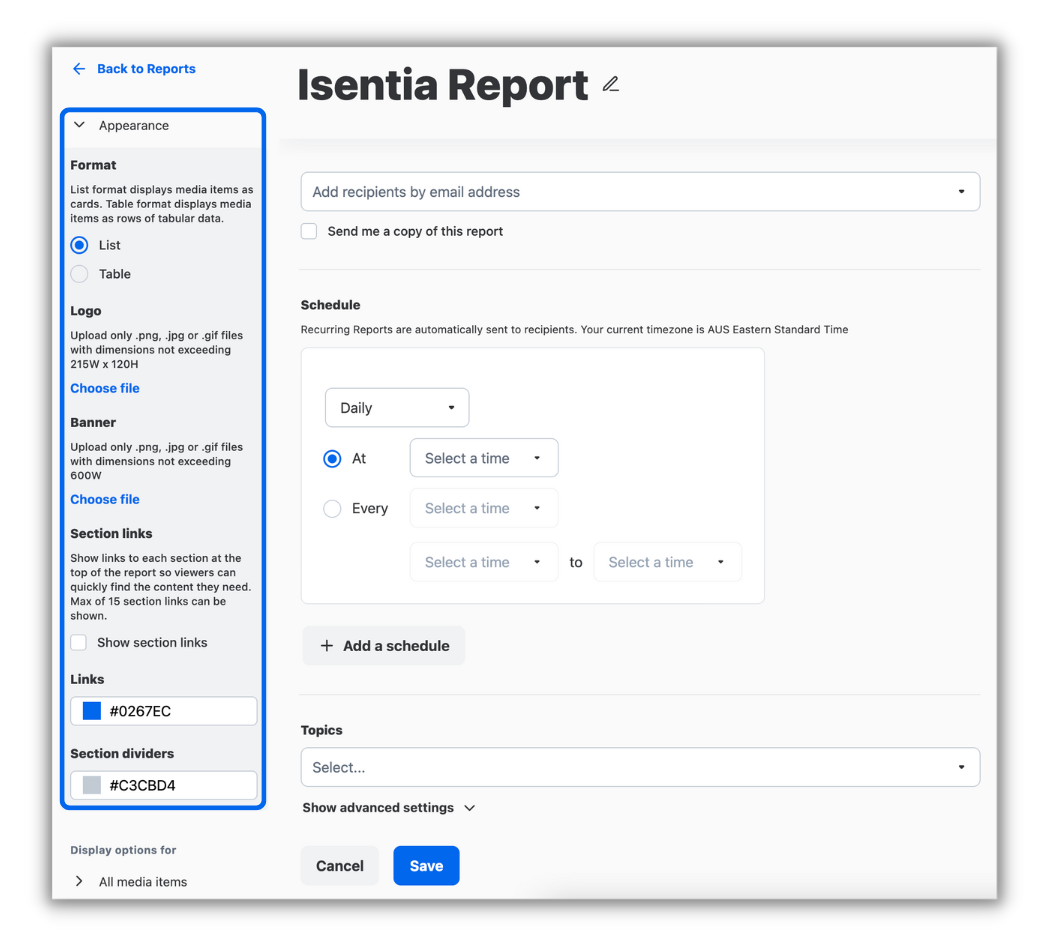The width and height of the screenshot is (1049, 947).
Task: Click the Section dividers hex field #C3CBD4
Action: click(164, 785)
